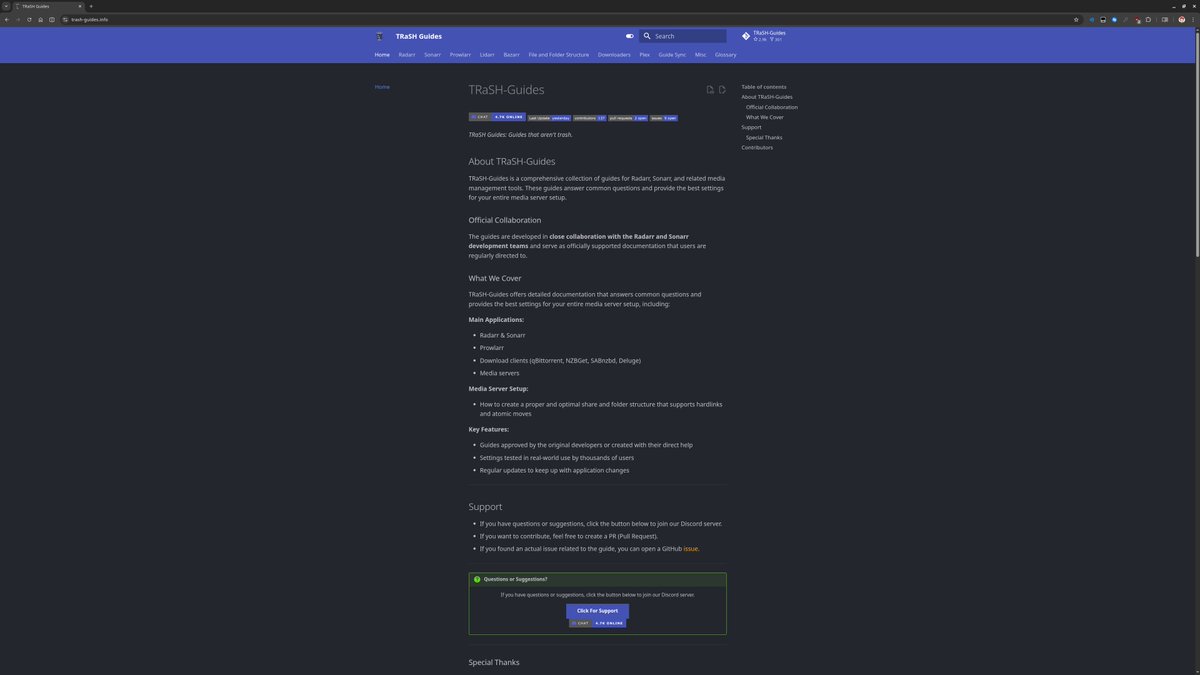Click the view page source icon
Viewport: 1200px width, 675px height.
point(710,90)
